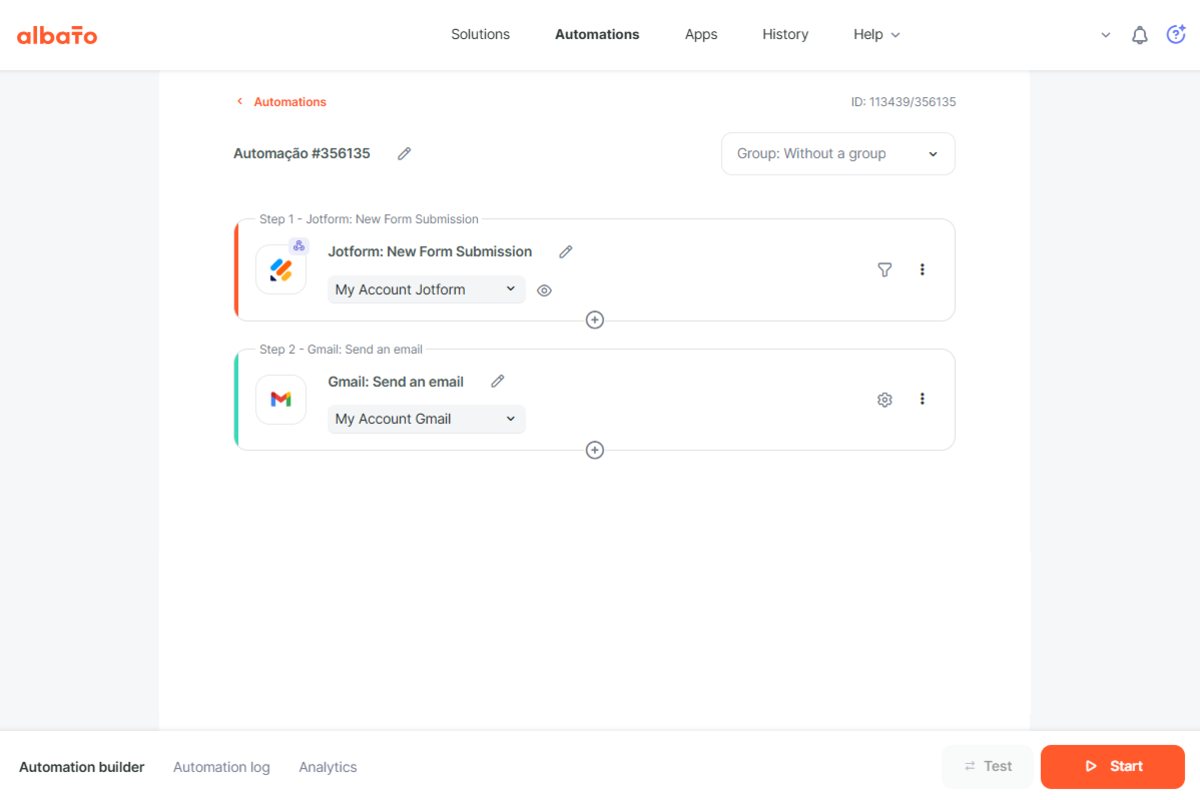The height and width of the screenshot is (800, 1200).
Task: Rename the Gmail step via pencil icon
Action: [498, 382]
